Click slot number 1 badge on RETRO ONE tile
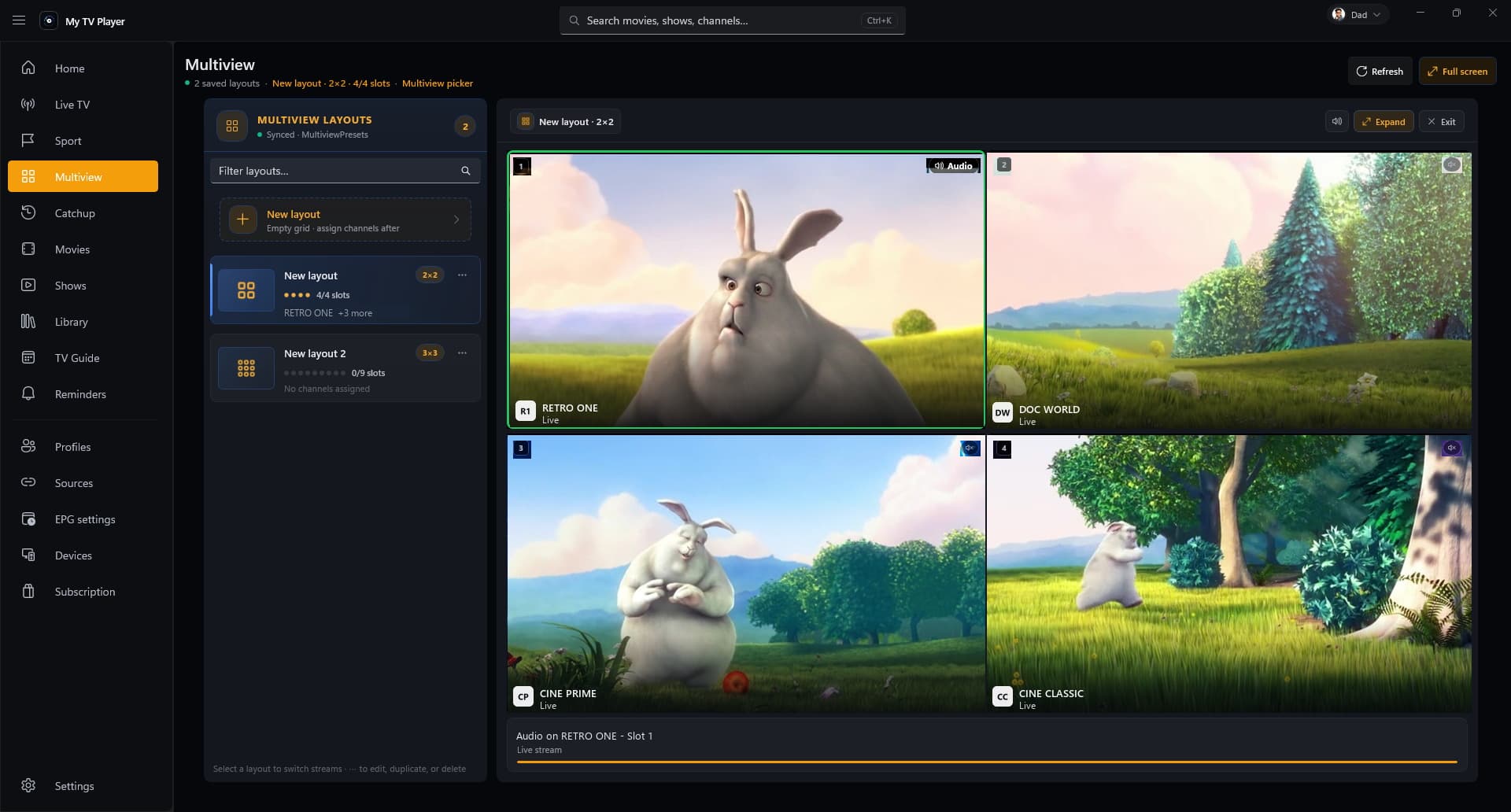The image size is (1511, 812). (521, 166)
